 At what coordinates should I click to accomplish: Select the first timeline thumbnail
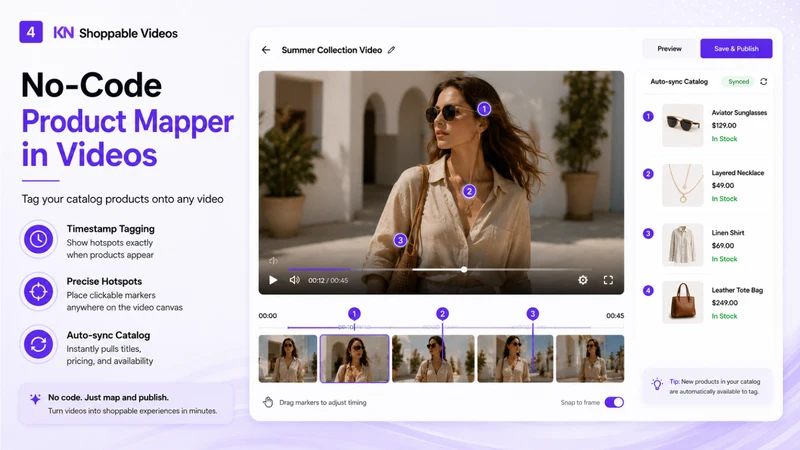[x=288, y=359]
